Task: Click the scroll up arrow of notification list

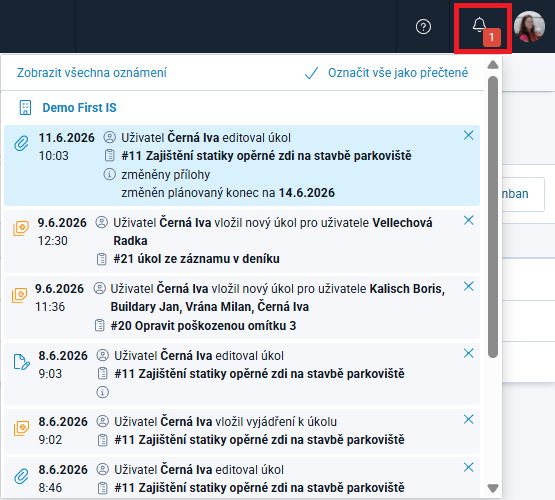Action: [493, 65]
